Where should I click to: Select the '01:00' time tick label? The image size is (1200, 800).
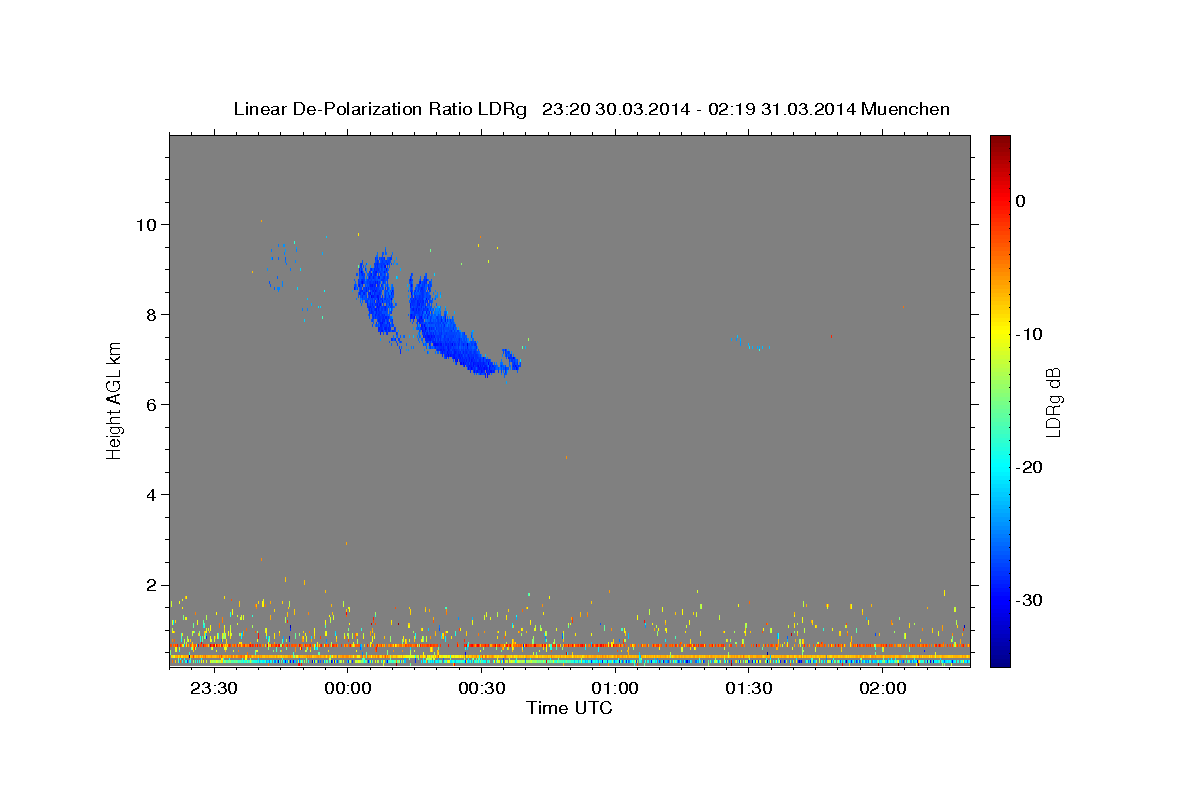(x=615, y=689)
